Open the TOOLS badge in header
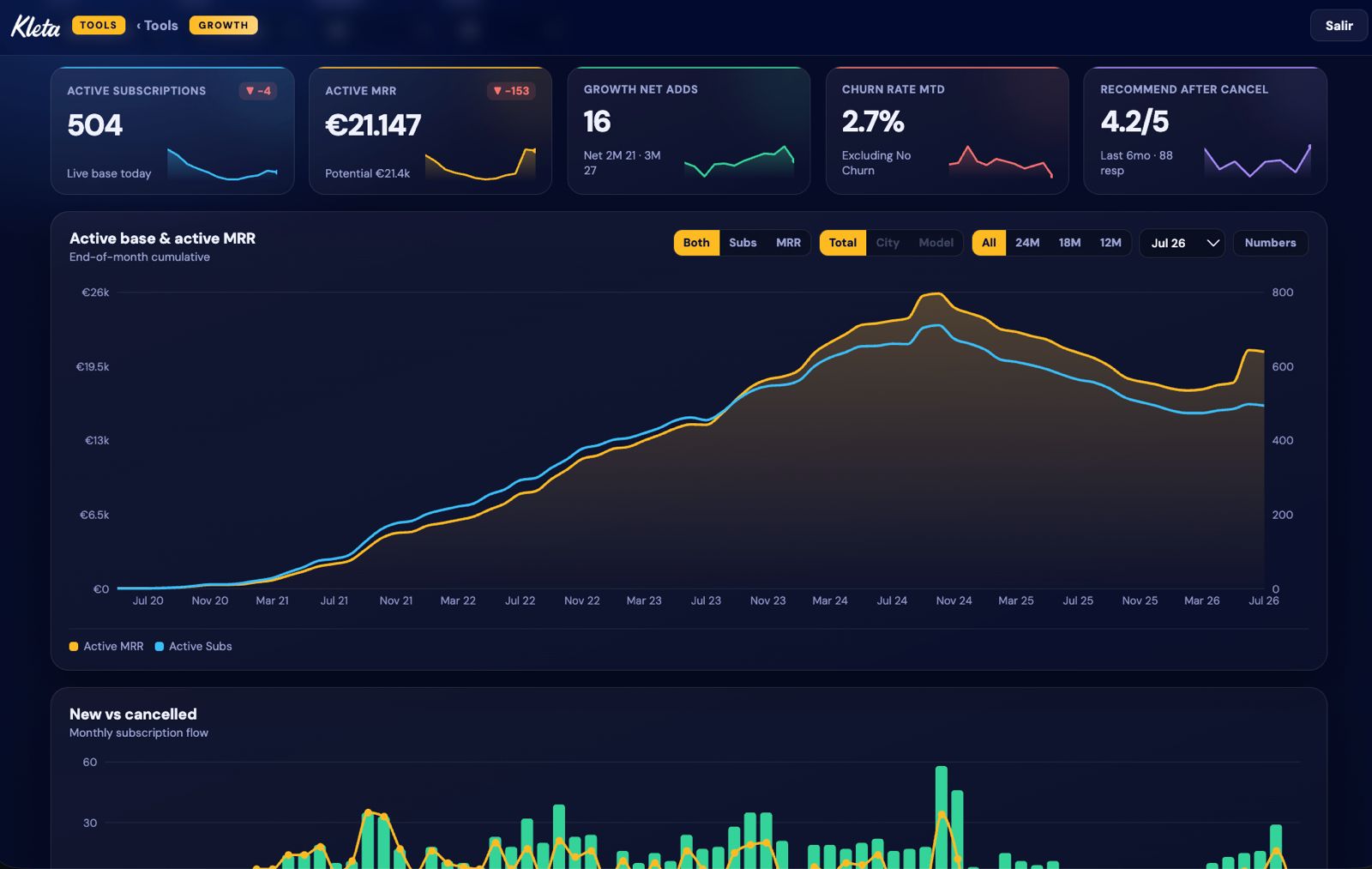1372x869 pixels. coord(99,26)
